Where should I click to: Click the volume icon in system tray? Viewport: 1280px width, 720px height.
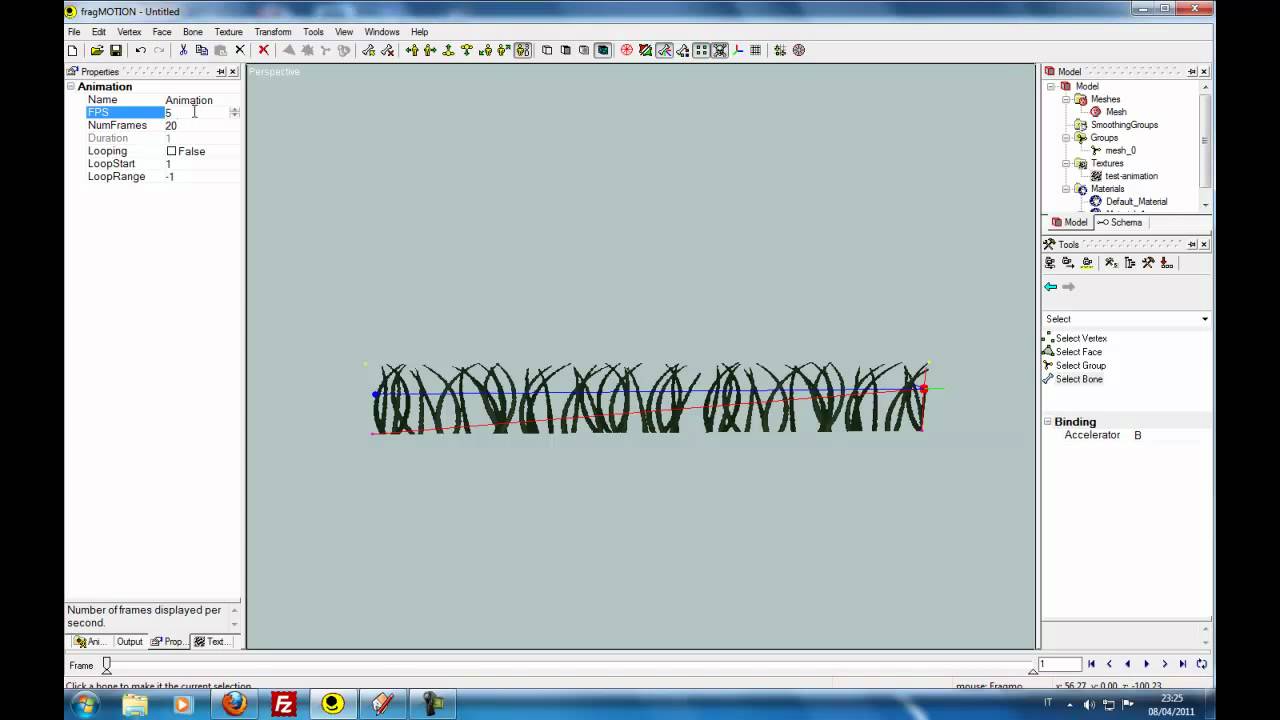1089,704
